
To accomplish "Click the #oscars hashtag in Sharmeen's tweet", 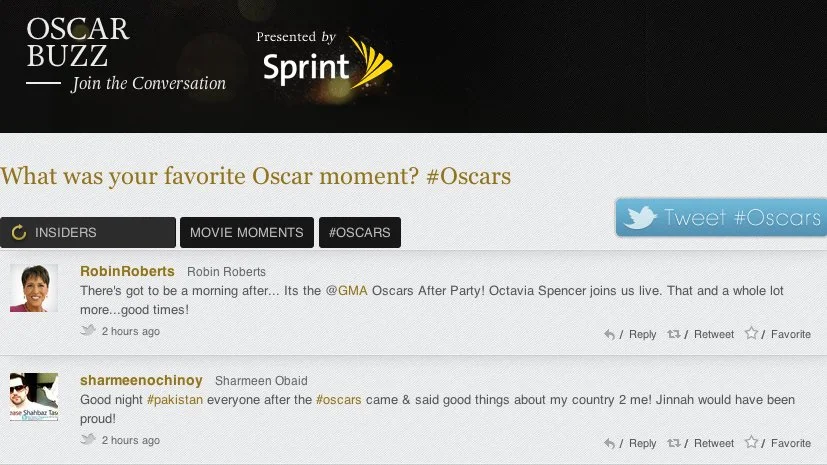I will (x=339, y=400).
